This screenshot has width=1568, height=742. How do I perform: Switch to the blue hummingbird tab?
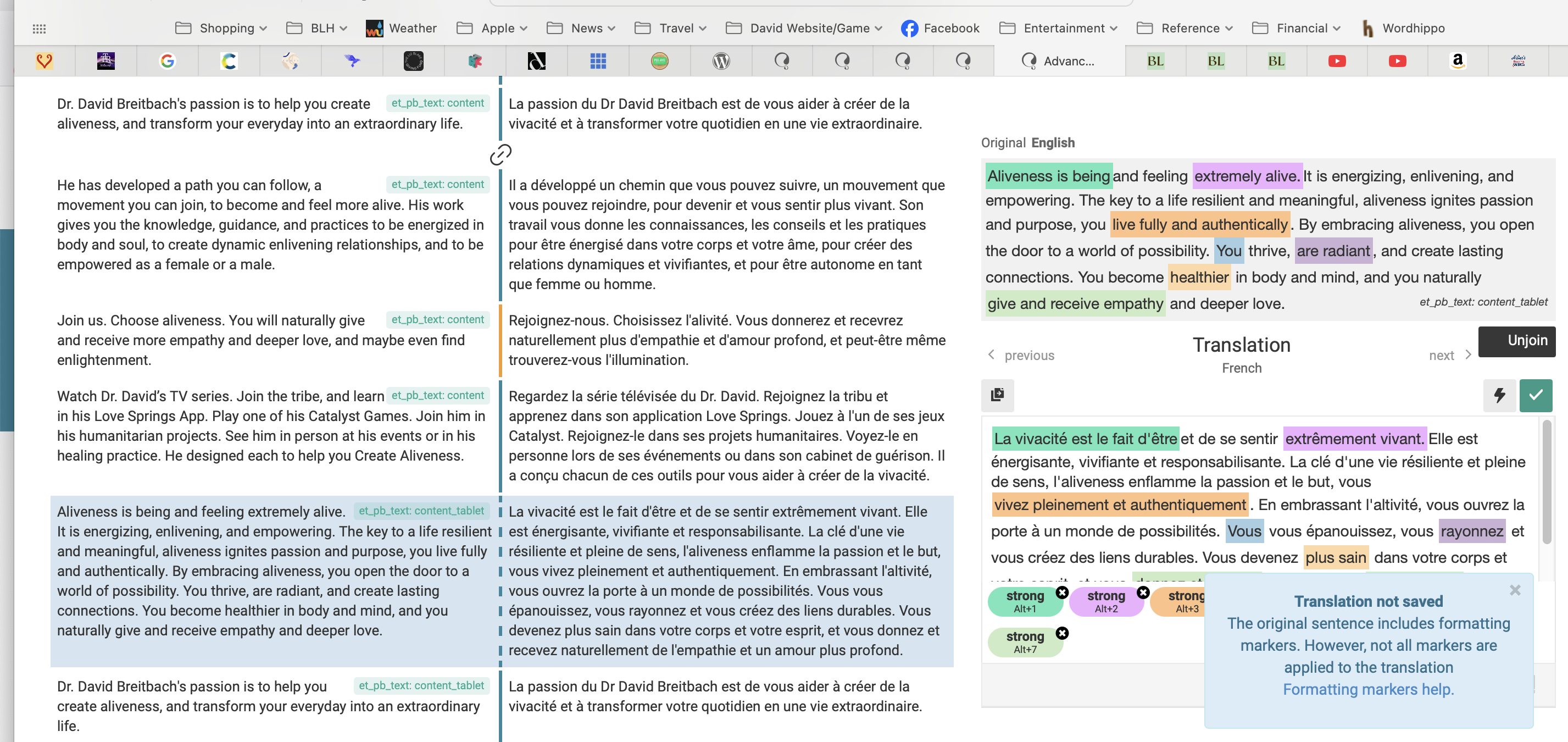click(x=352, y=61)
